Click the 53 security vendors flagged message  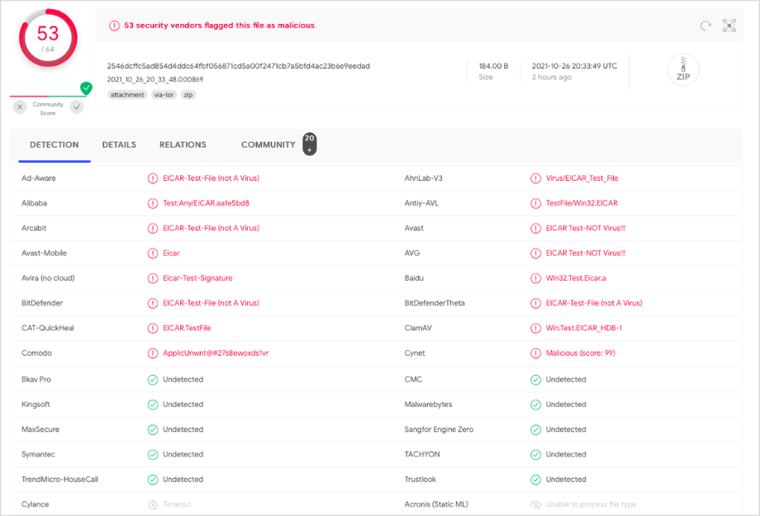coord(219,26)
